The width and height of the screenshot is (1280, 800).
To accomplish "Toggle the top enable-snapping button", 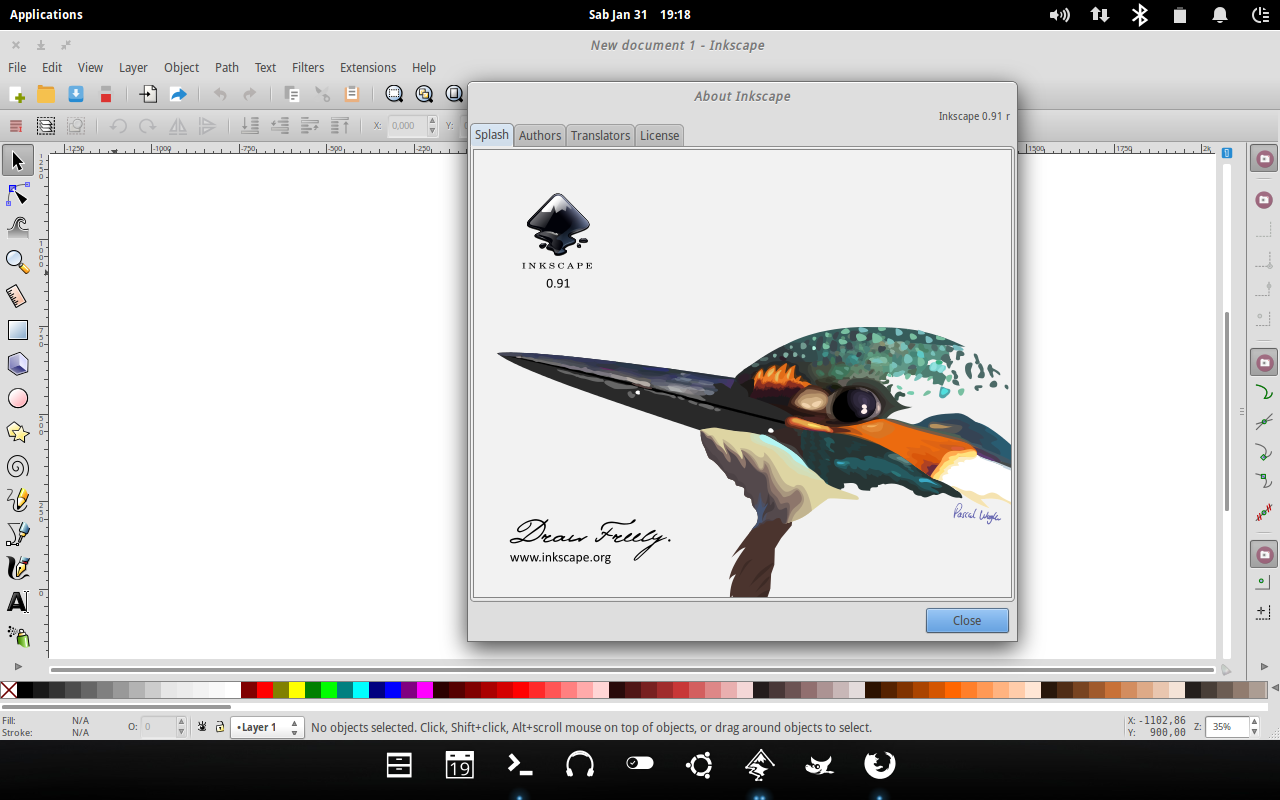I will click(1265, 160).
